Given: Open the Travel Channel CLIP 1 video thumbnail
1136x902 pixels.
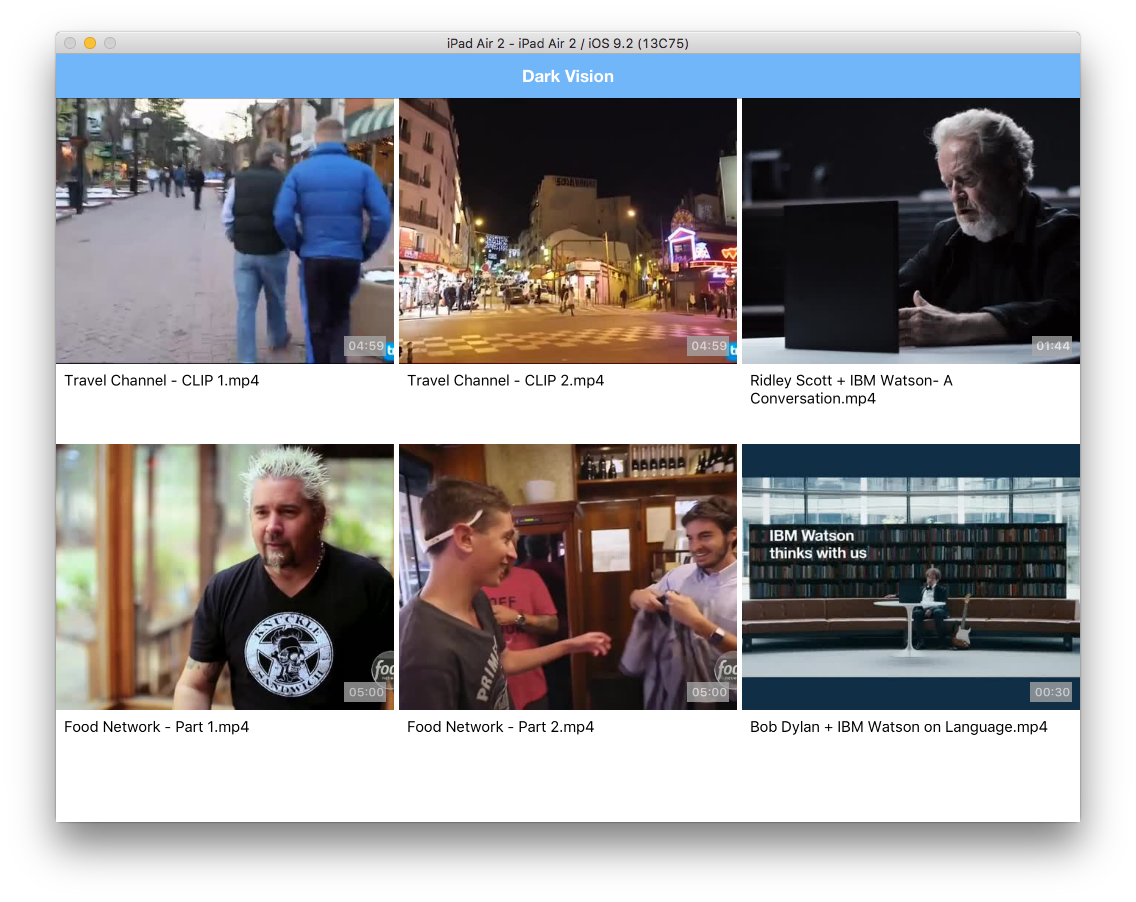Looking at the screenshot, I should (x=225, y=230).
